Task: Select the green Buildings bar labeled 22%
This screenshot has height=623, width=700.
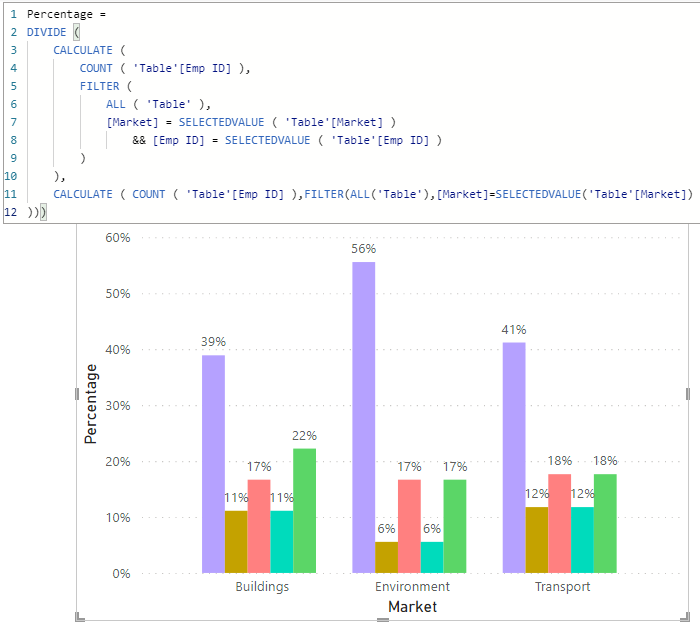Action: coord(304,511)
